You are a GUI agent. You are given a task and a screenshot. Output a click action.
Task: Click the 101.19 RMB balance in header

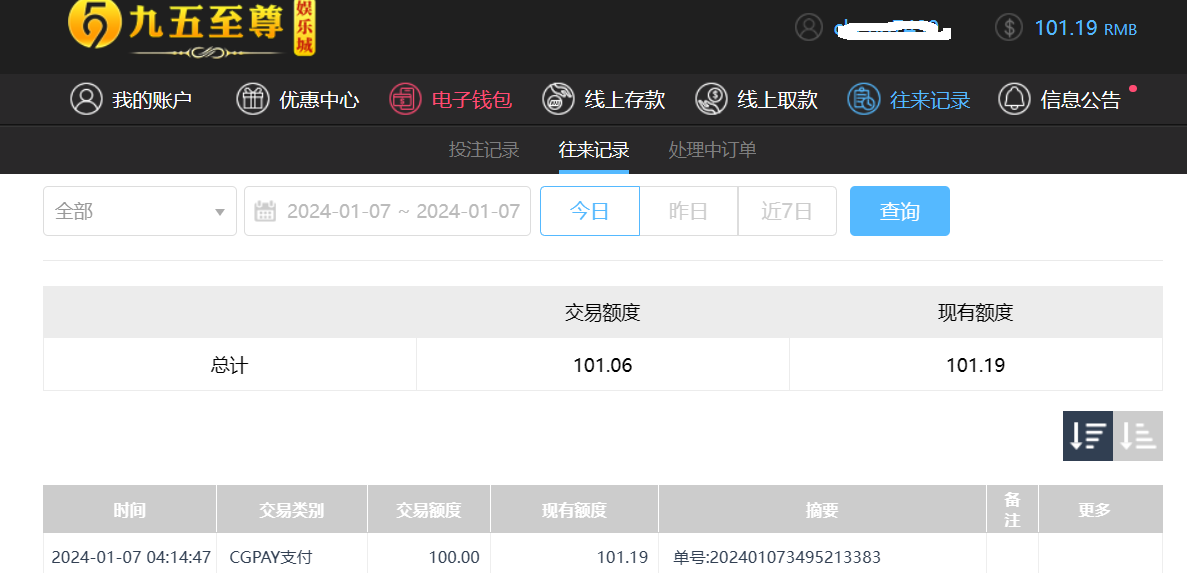(1086, 29)
